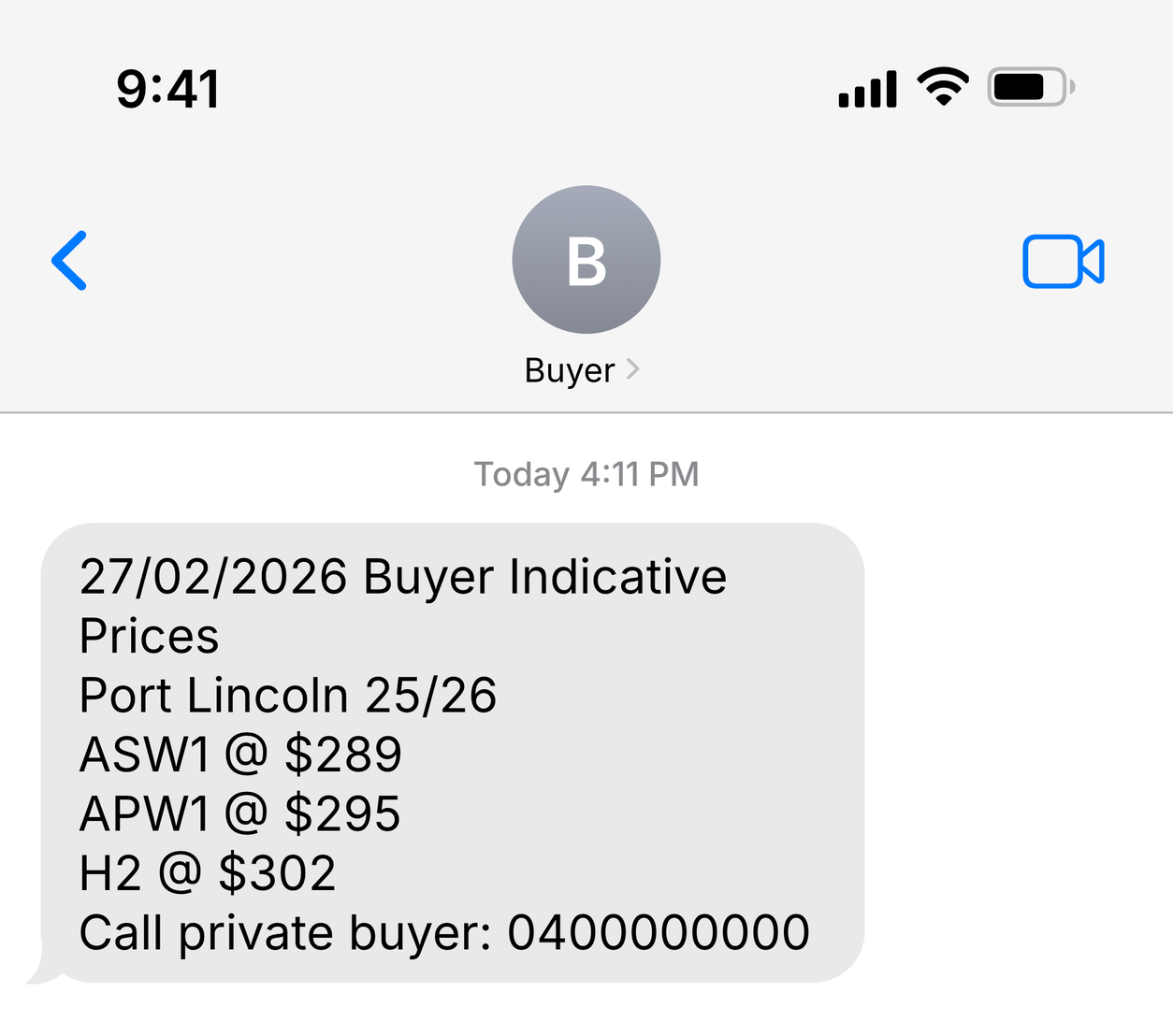
Task: Select the 'Port Lincoln 25/26' text line
Action: coord(288,695)
